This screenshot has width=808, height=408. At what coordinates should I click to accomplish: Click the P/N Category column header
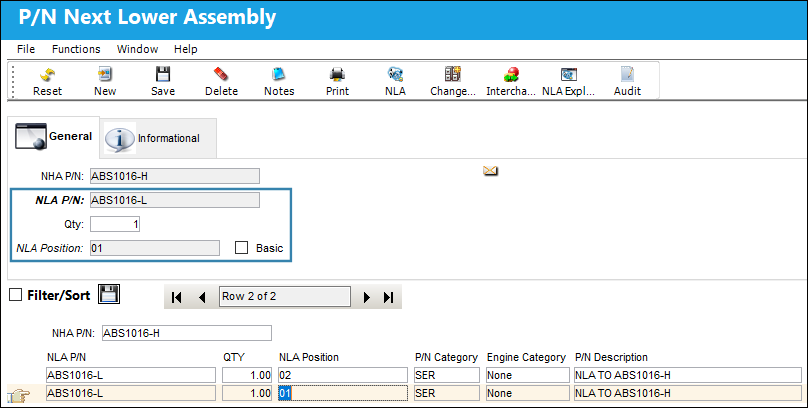(446, 358)
